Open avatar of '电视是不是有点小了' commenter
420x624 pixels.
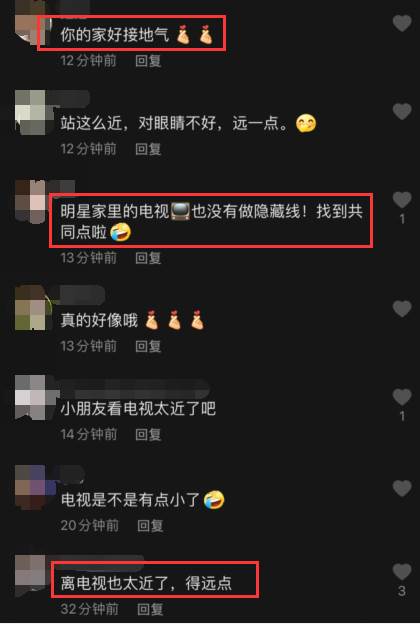click(x=31, y=488)
